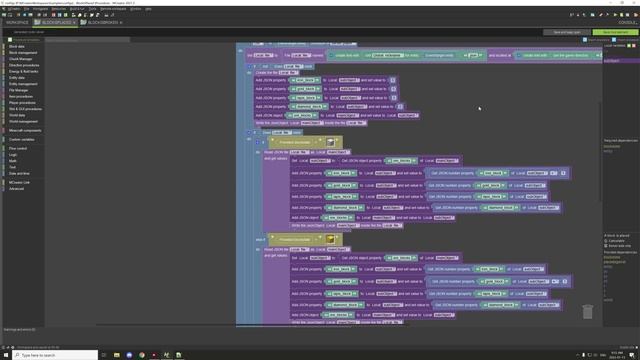Open the Math blocks category
Screen dimensions: 640x360
13,161
